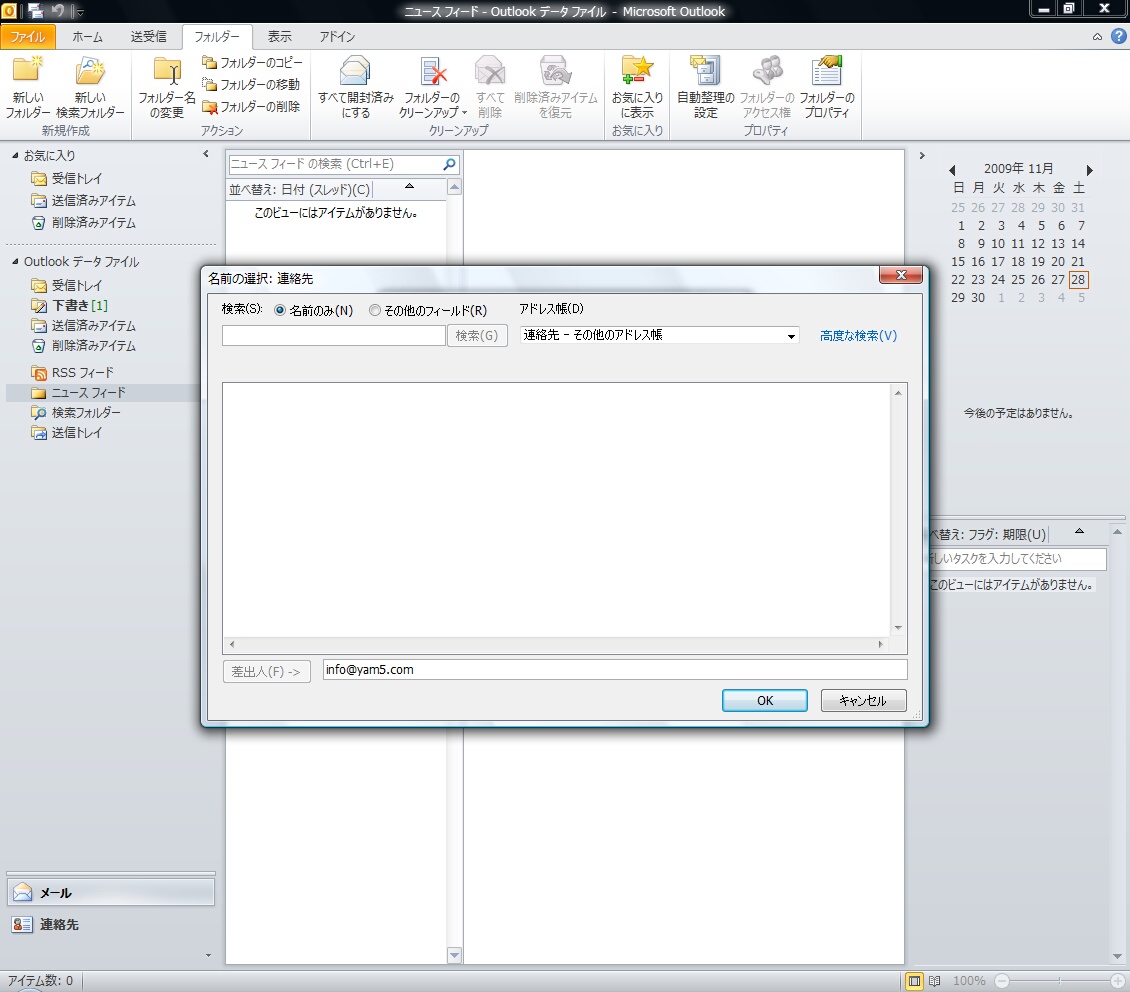Viewport: 1130px width, 992px height.
Task: Expand the To-Do bar chevron
Action: tap(922, 156)
